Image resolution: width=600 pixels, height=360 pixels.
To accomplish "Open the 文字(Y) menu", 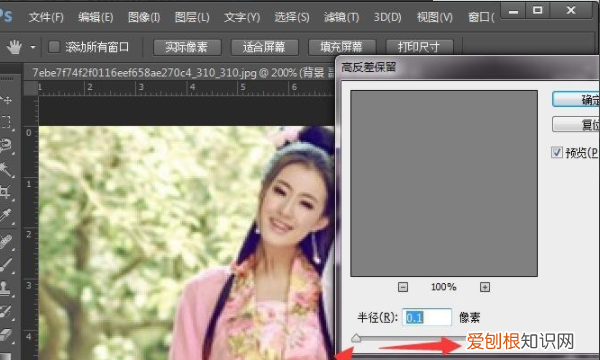I will coord(242,17).
